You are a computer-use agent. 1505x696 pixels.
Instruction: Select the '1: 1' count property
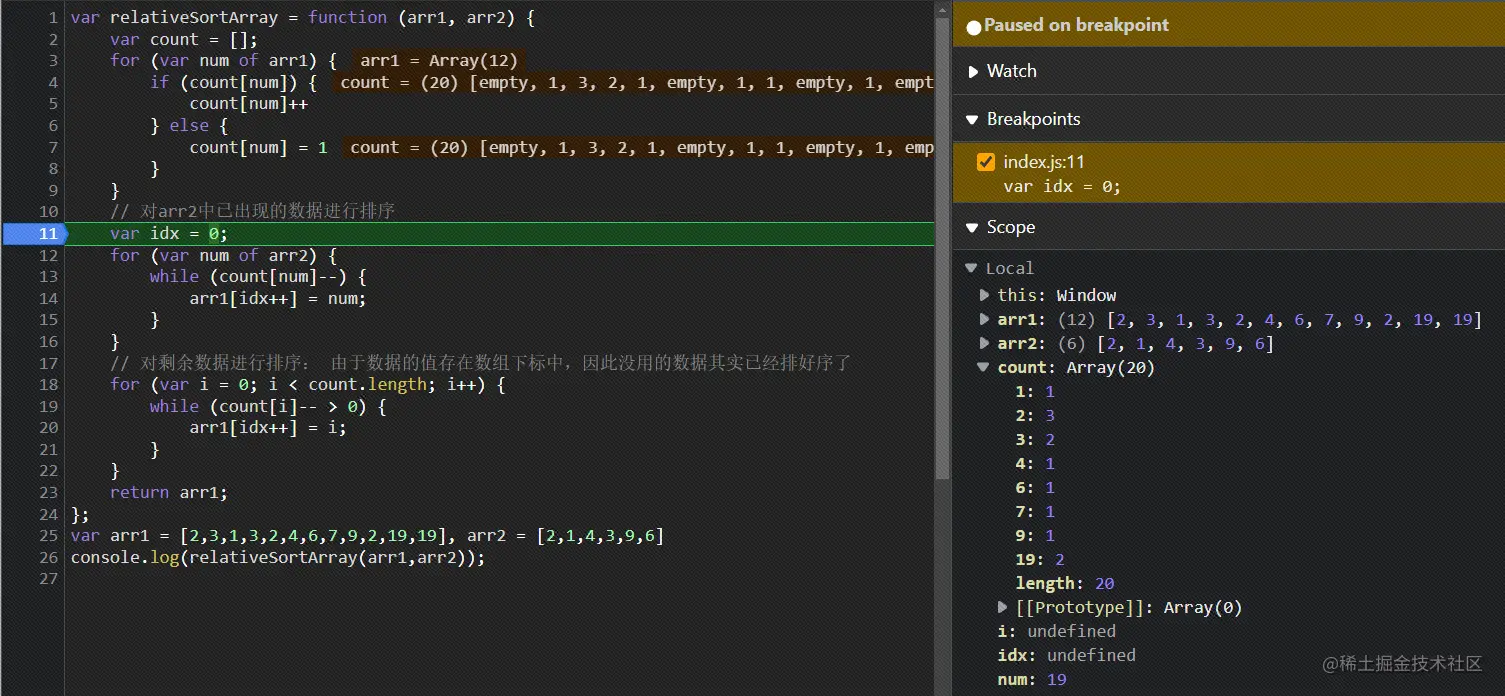pyautogui.click(x=1035, y=391)
